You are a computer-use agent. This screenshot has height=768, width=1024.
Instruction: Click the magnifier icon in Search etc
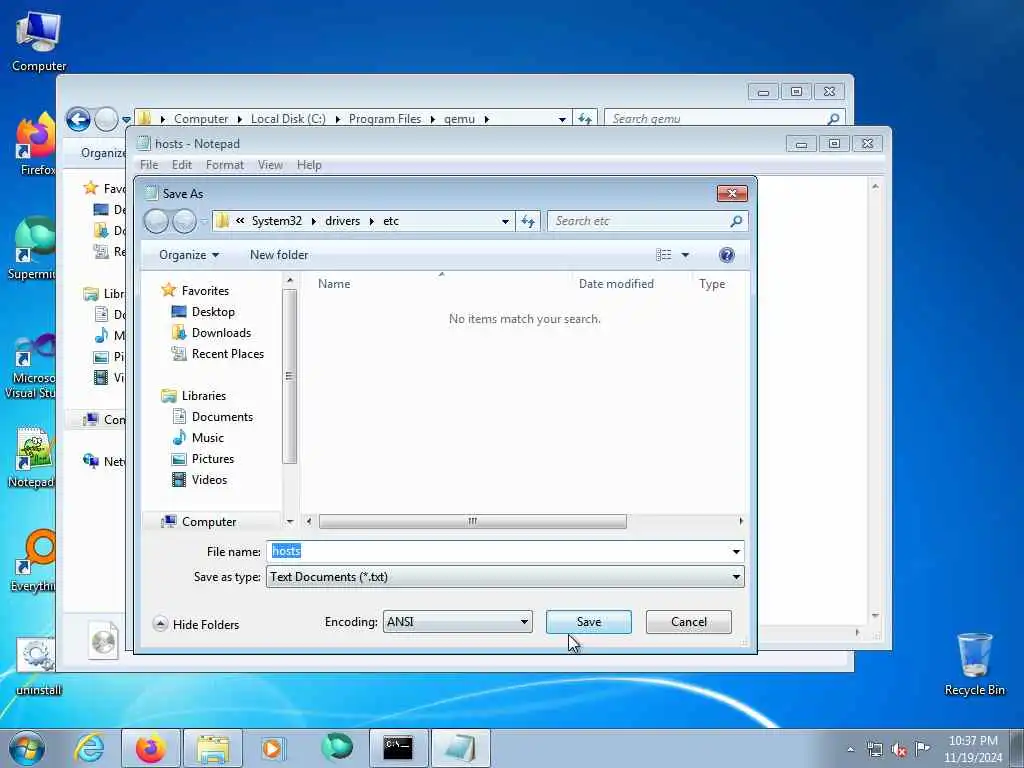[x=736, y=221]
